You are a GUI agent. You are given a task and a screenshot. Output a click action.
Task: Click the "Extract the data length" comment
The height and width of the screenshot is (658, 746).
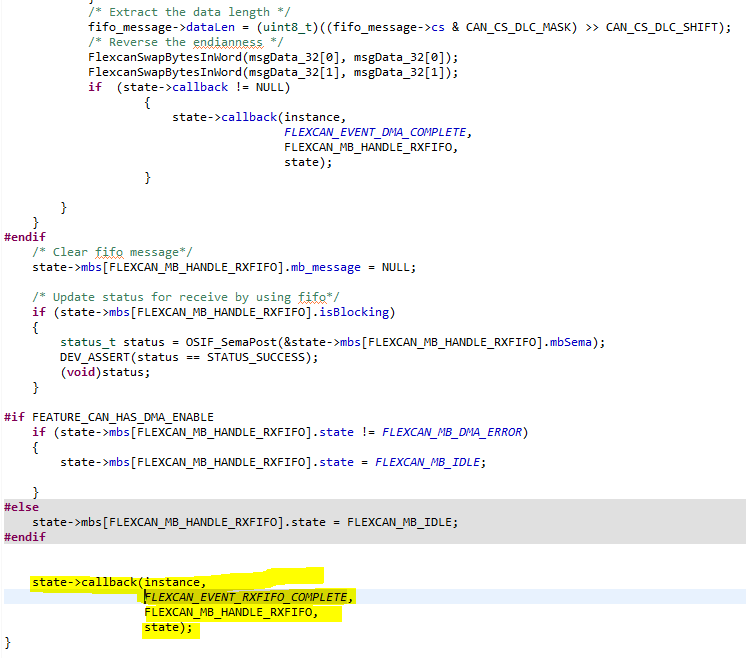coord(189,12)
